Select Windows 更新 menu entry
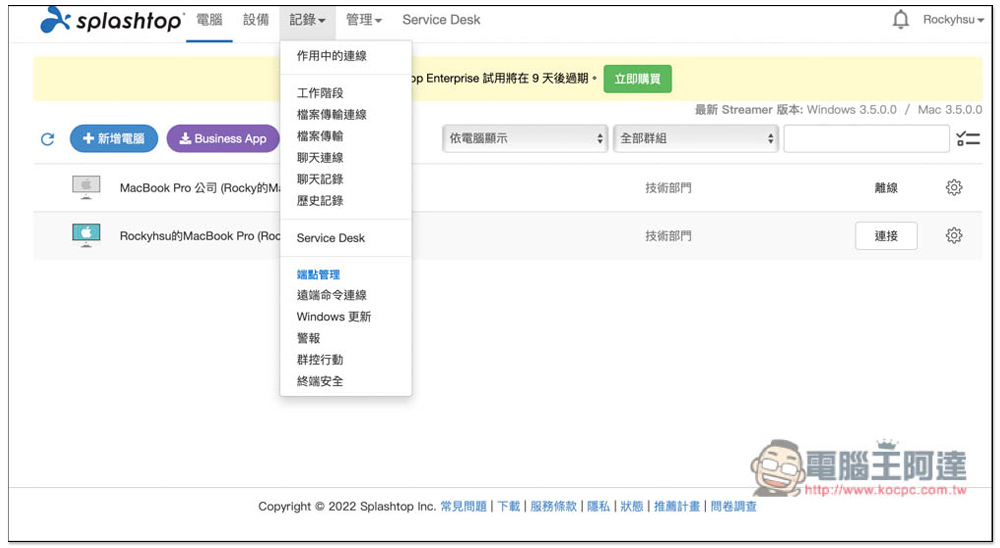 click(x=333, y=317)
